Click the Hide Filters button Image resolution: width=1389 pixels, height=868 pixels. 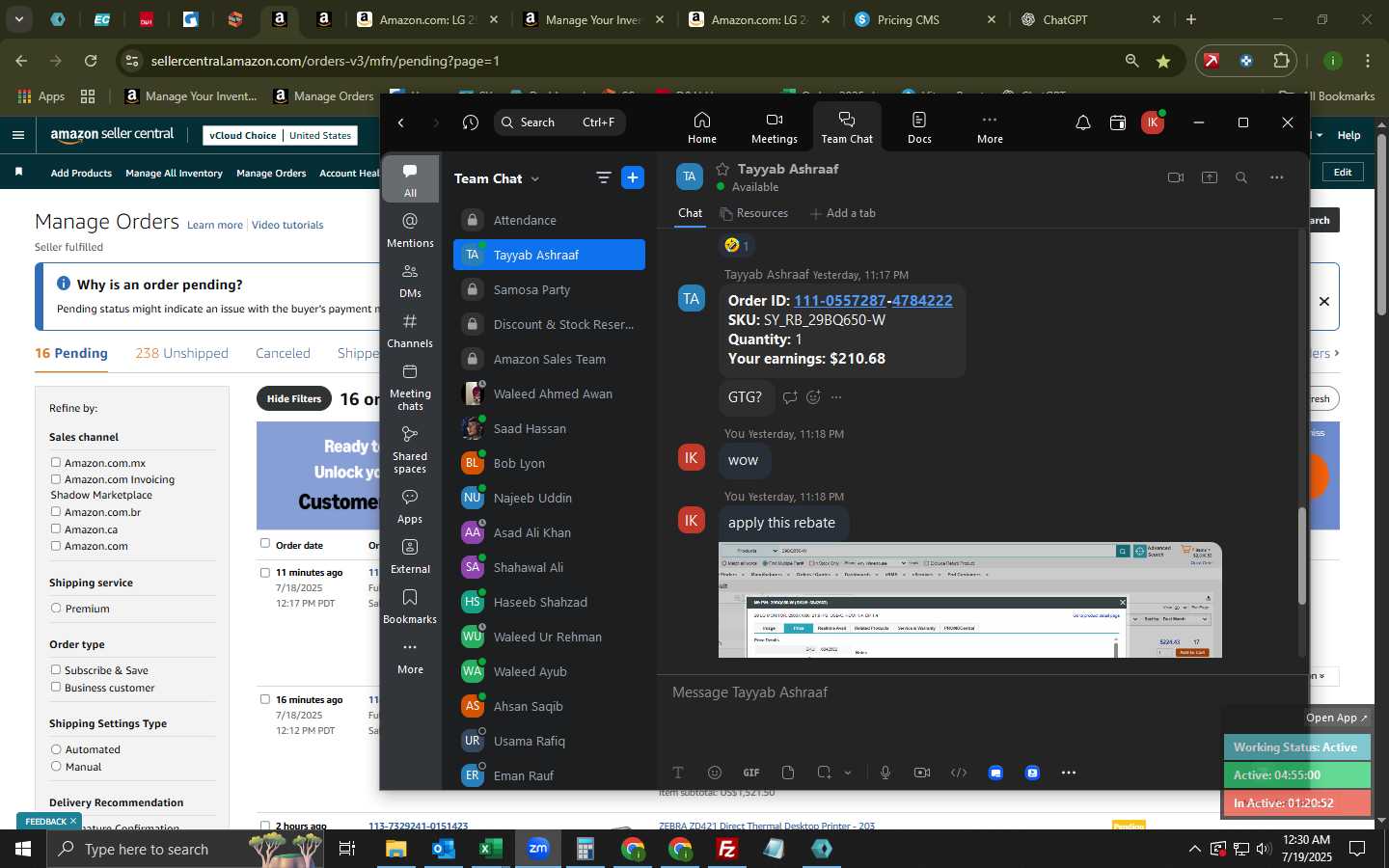pos(294,399)
